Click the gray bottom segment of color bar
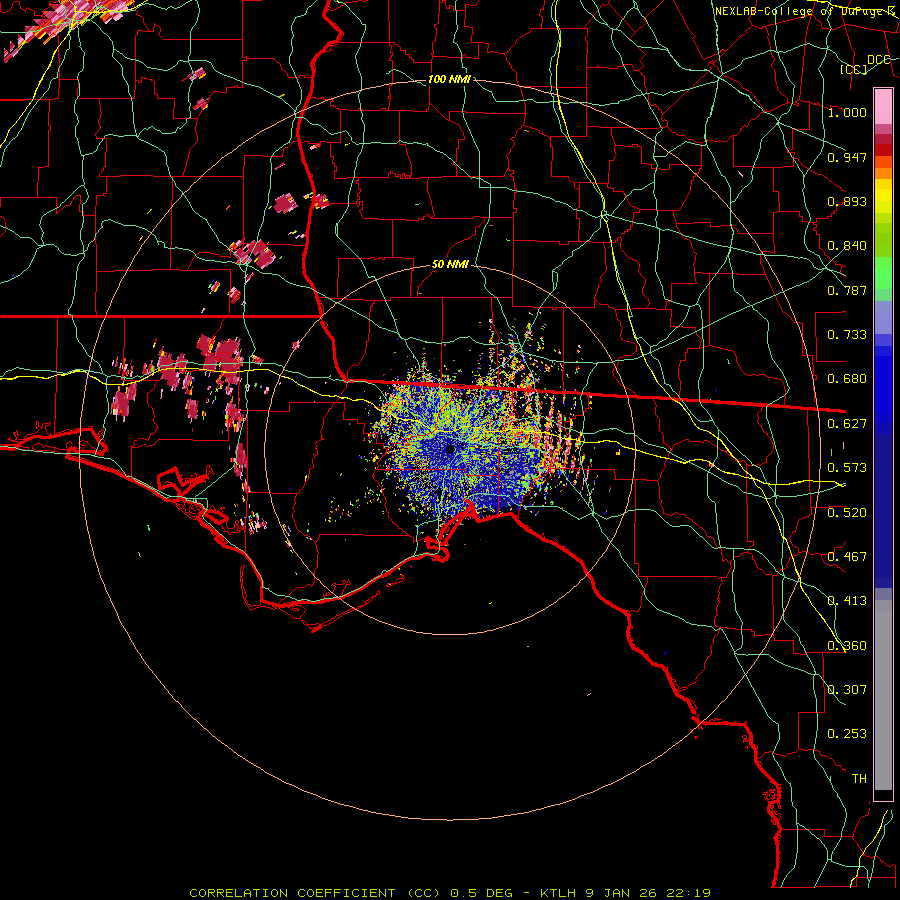 883,695
